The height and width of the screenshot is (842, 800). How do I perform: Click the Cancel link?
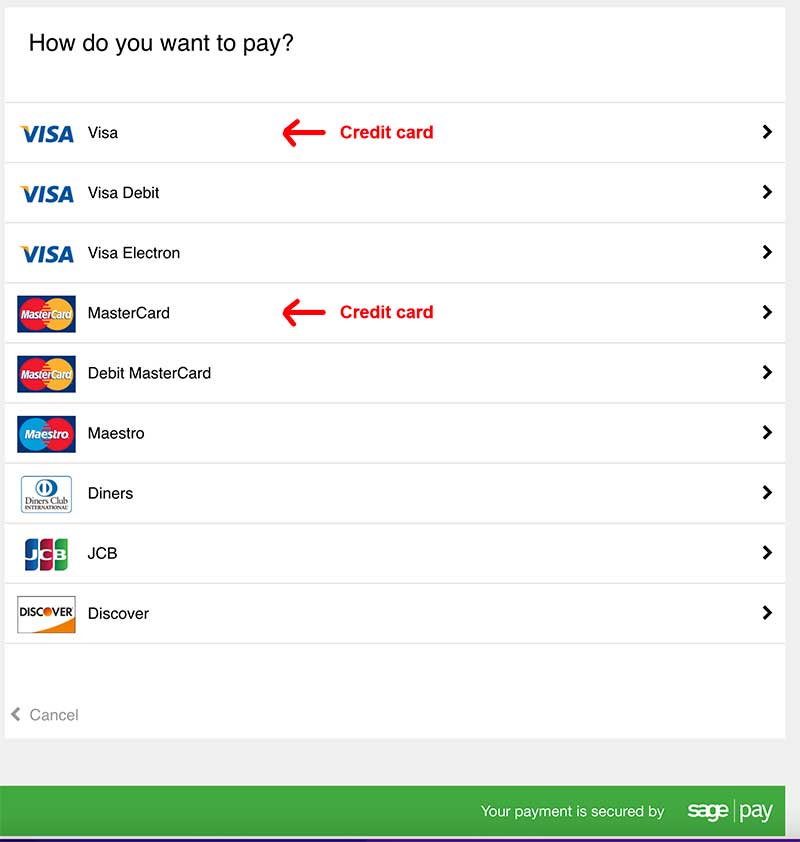54,715
